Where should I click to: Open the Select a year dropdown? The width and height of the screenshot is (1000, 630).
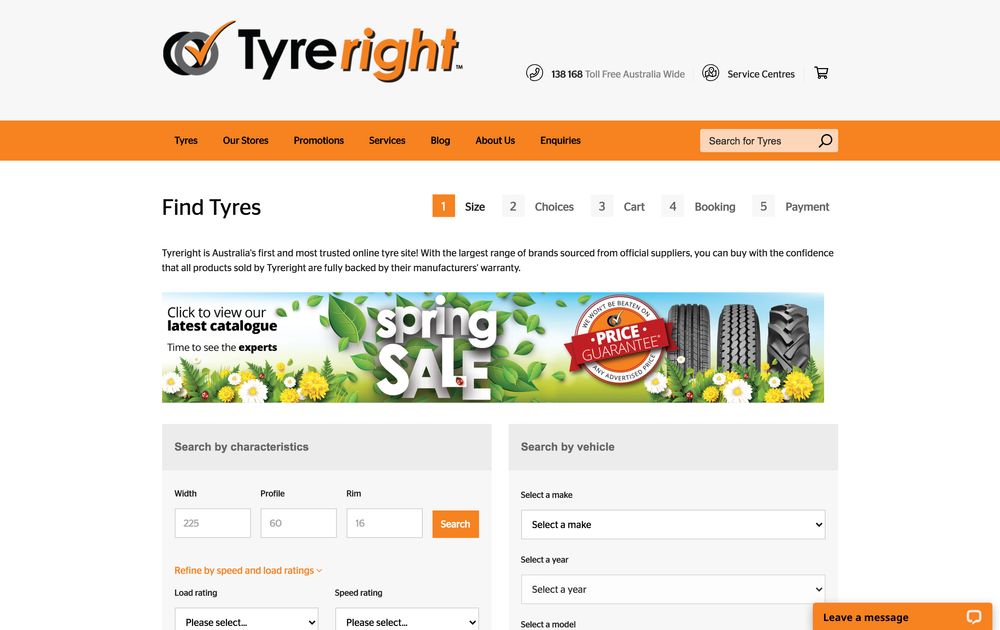[x=673, y=589]
